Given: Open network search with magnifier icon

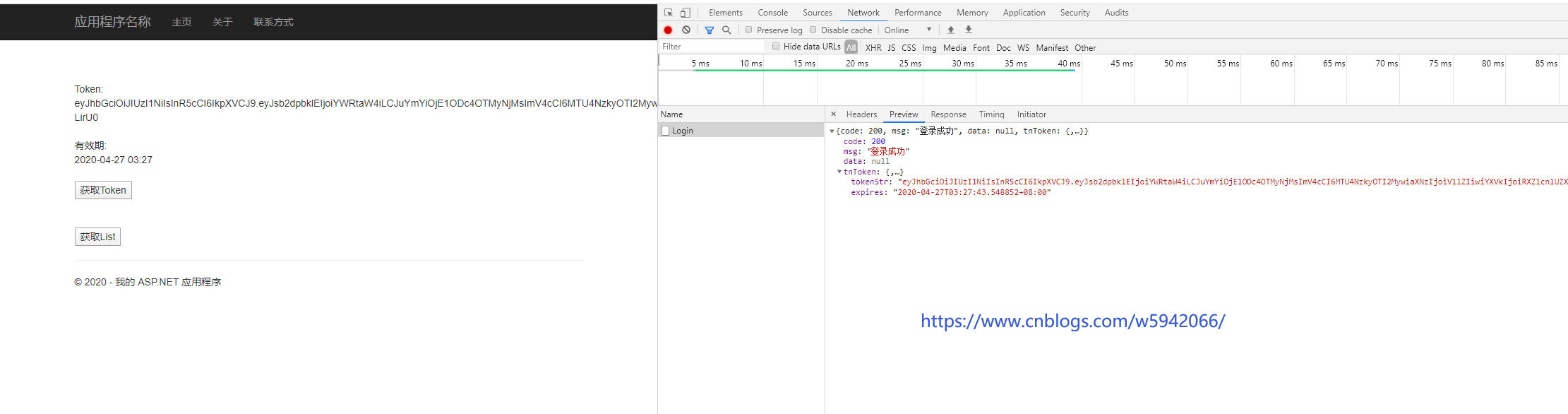Looking at the screenshot, I should coord(726,30).
